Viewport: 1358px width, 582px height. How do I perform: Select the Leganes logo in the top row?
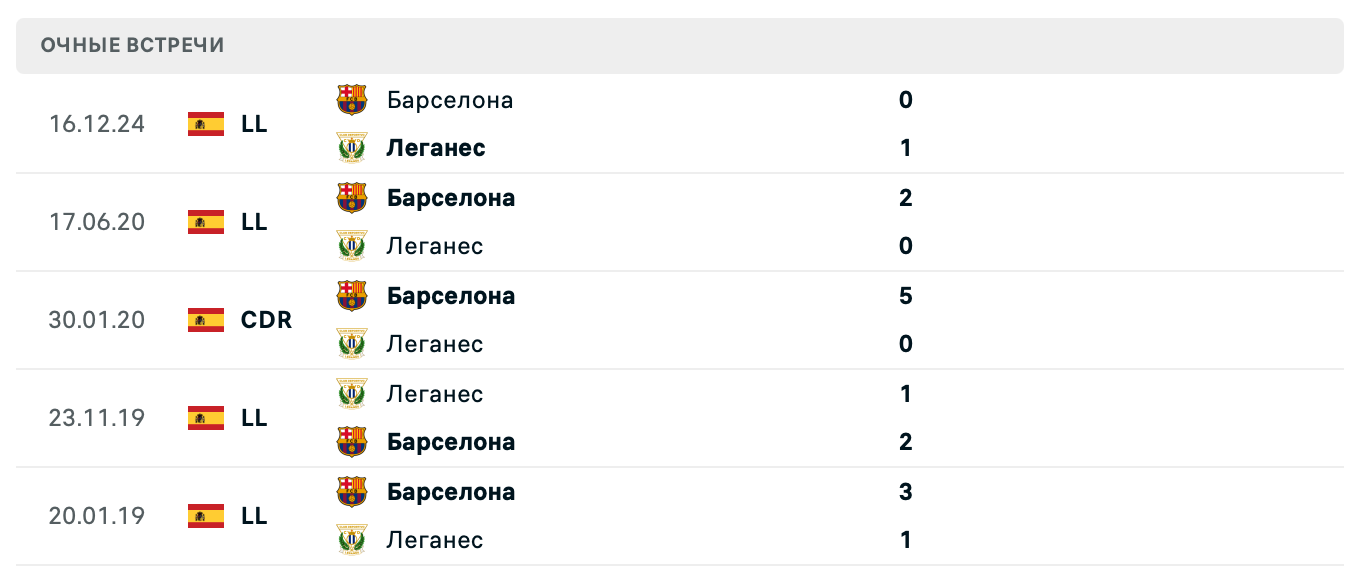point(352,146)
